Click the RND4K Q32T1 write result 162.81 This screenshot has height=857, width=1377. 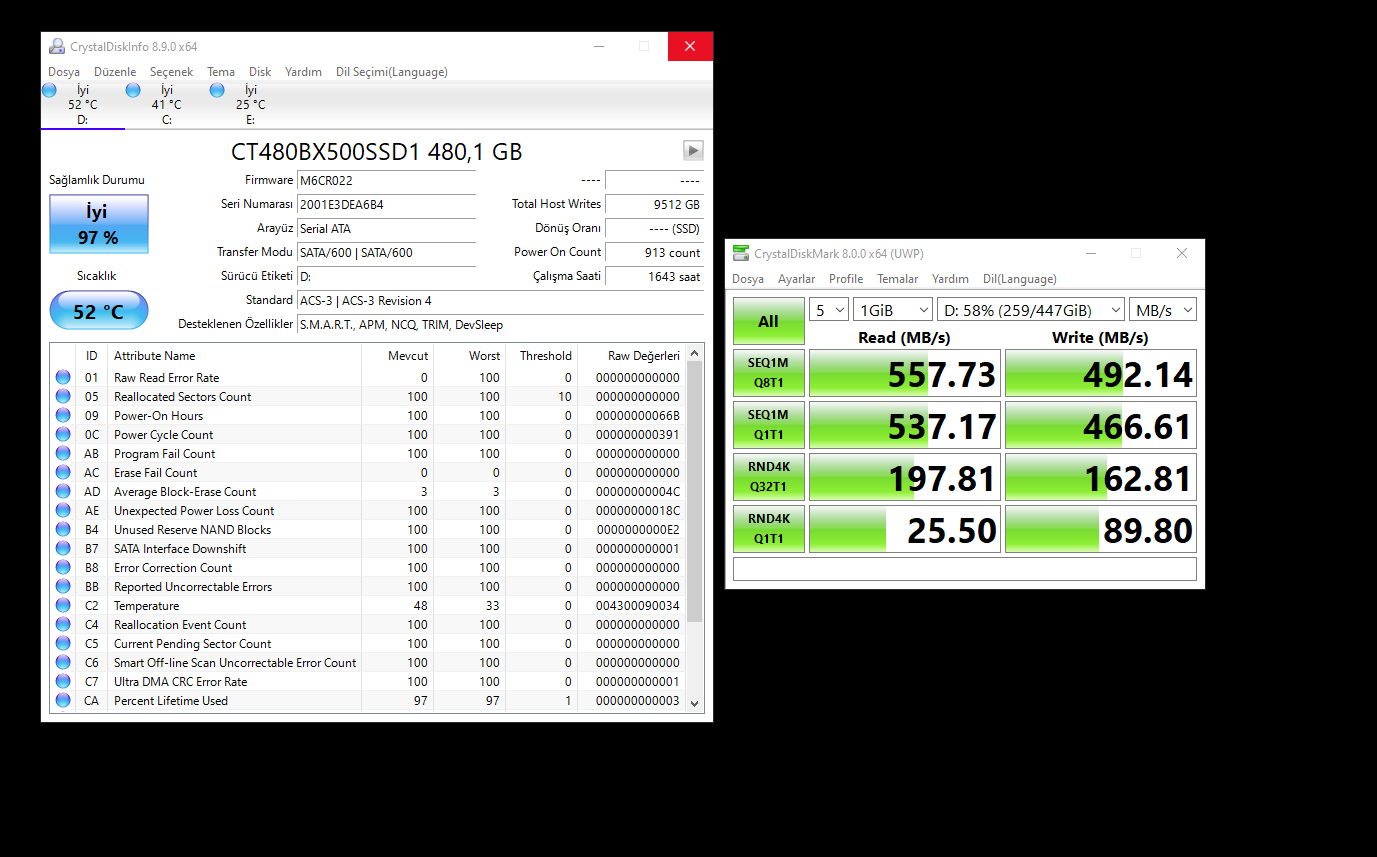coord(1101,477)
